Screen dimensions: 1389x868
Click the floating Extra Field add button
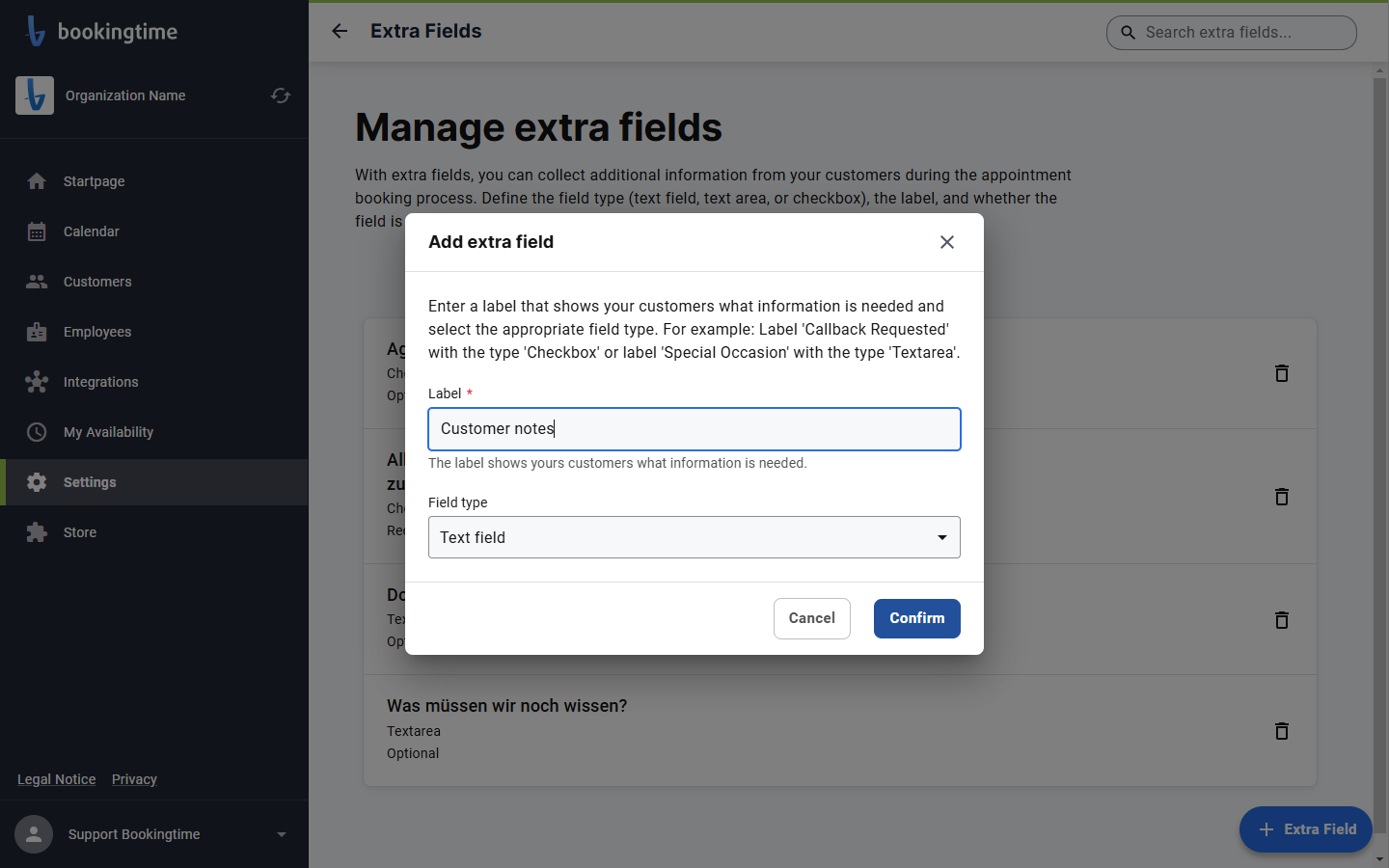click(1306, 829)
